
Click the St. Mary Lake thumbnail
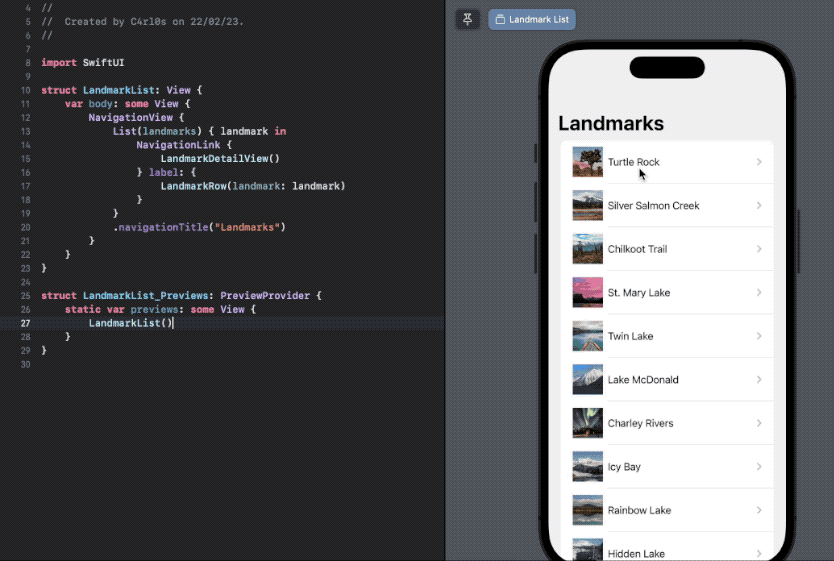(588, 293)
